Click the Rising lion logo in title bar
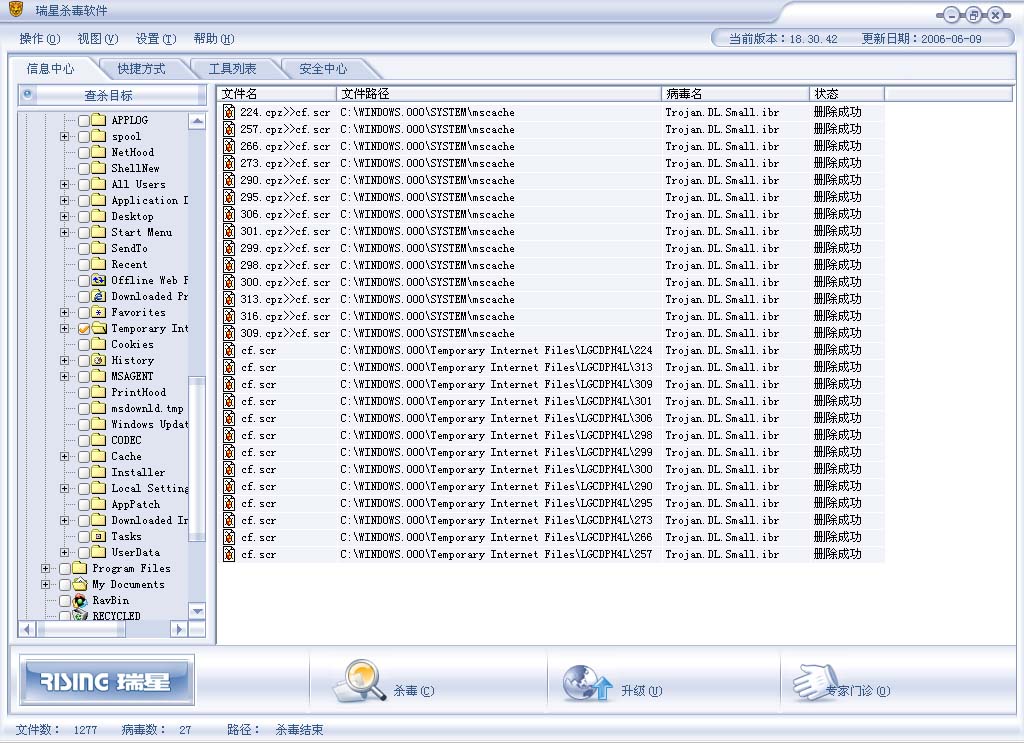Image resolution: width=1024 pixels, height=743 pixels. click(16, 9)
